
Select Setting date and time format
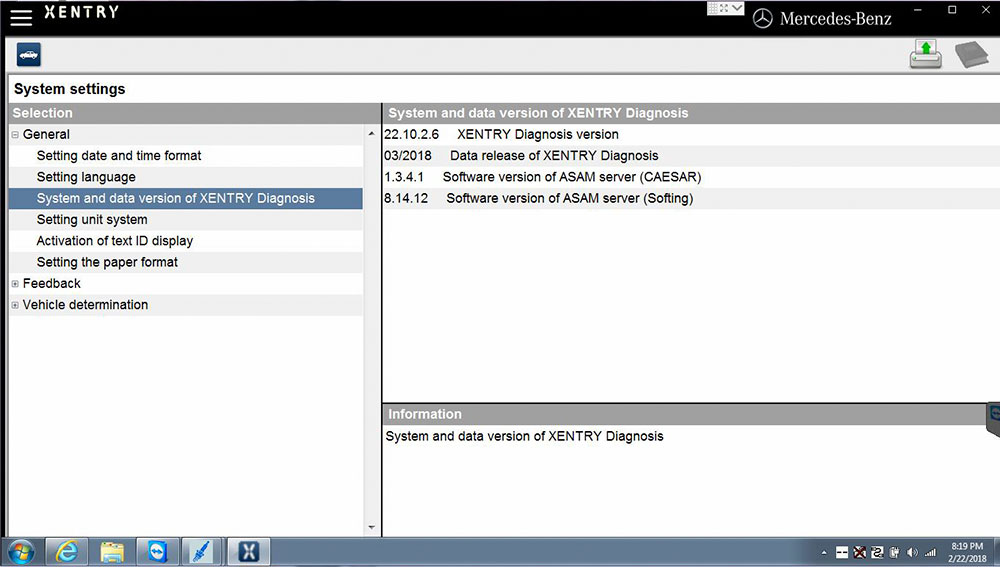tap(186, 156)
